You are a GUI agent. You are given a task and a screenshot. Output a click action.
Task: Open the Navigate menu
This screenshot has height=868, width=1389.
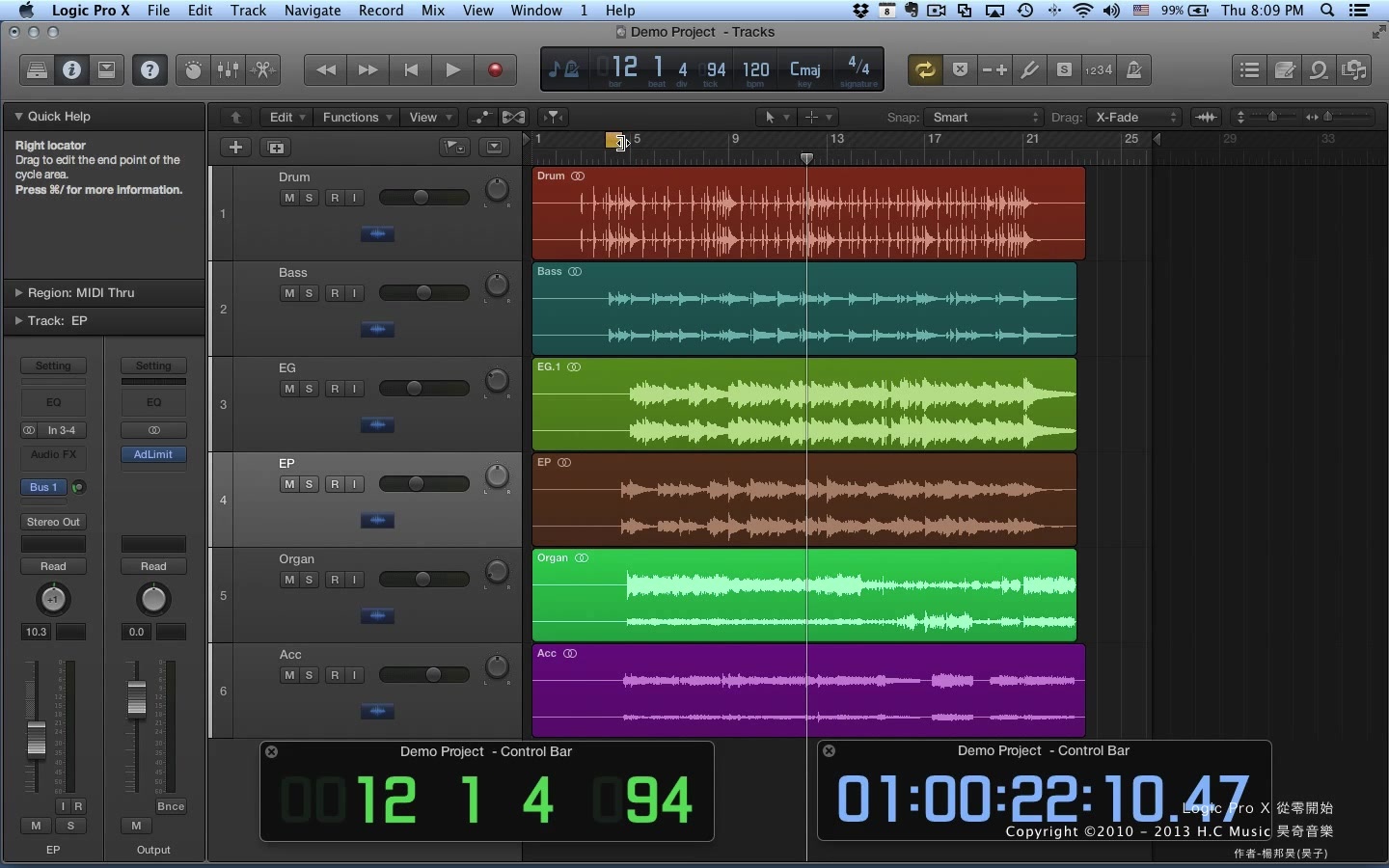coord(313,11)
